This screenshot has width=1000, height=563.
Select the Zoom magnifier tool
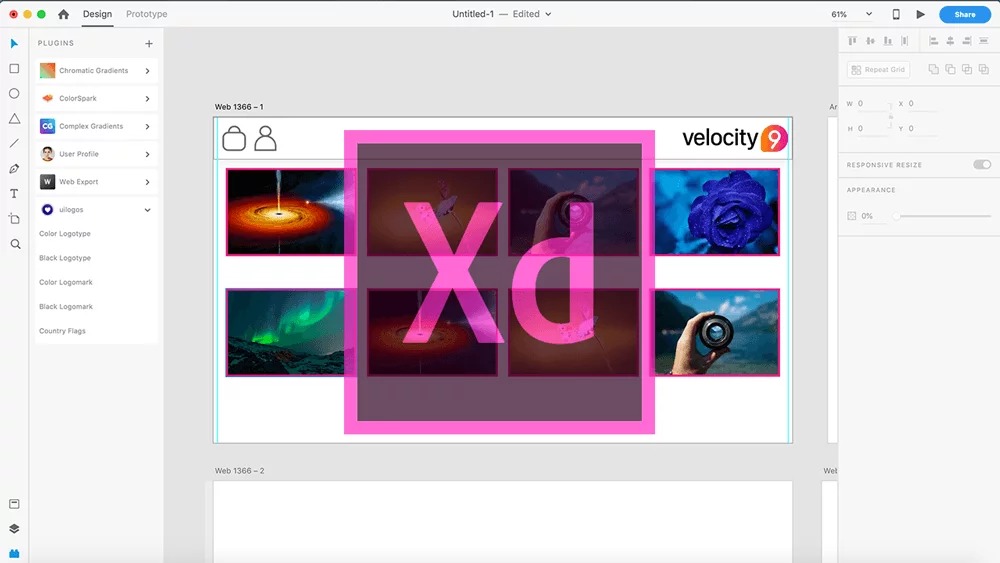(x=15, y=244)
